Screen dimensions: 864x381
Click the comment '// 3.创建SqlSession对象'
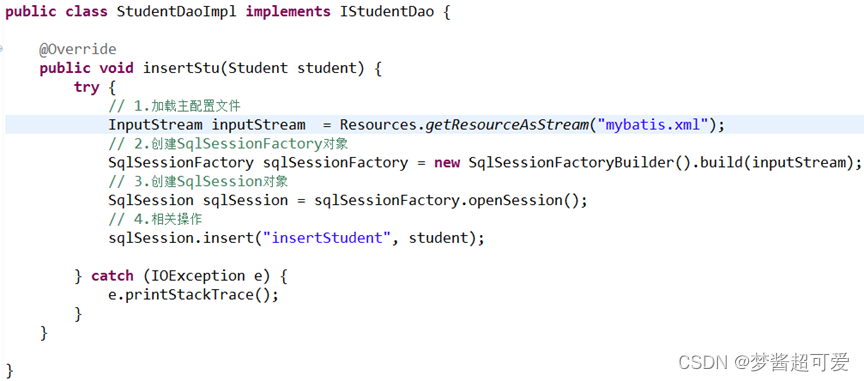[x=198, y=181]
